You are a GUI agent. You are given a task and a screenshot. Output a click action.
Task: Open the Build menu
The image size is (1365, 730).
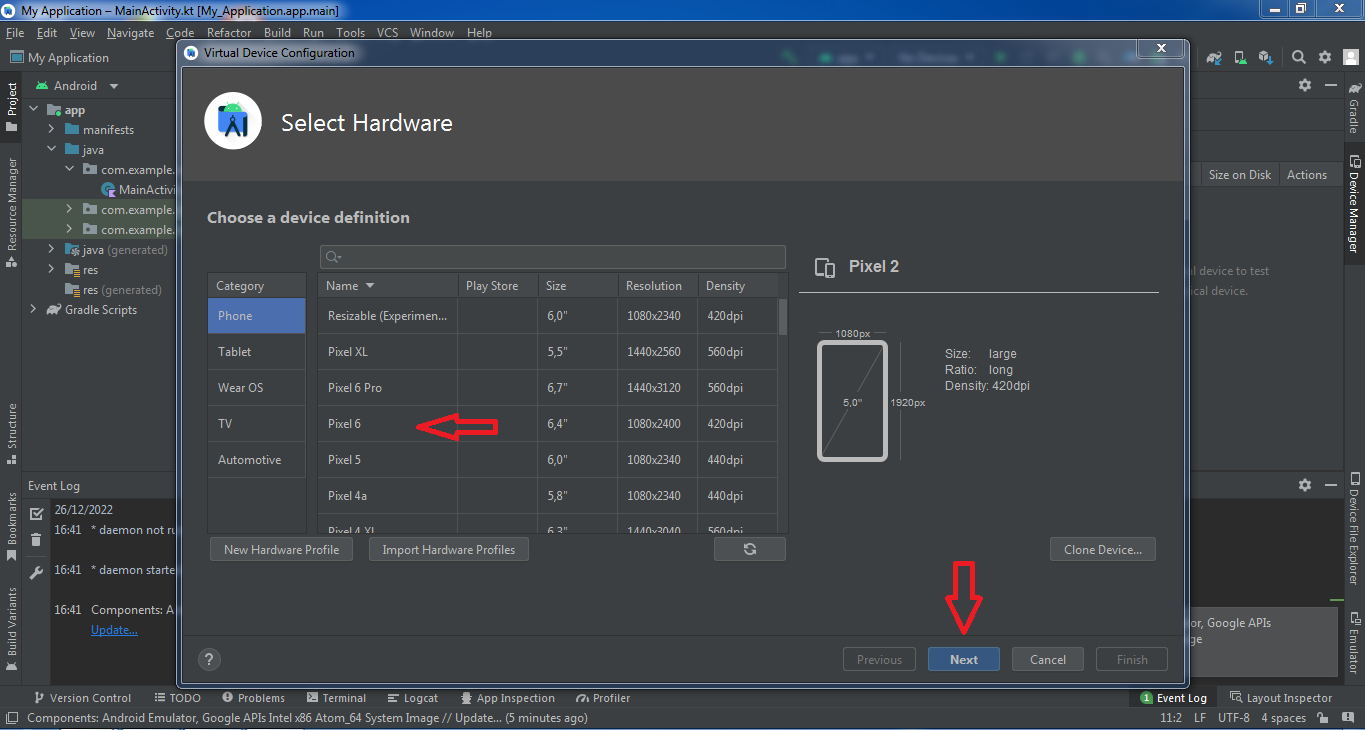click(x=278, y=33)
